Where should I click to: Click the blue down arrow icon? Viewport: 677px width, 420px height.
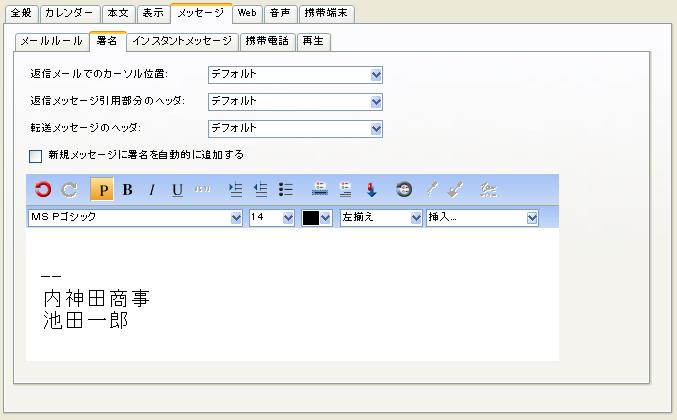point(371,189)
